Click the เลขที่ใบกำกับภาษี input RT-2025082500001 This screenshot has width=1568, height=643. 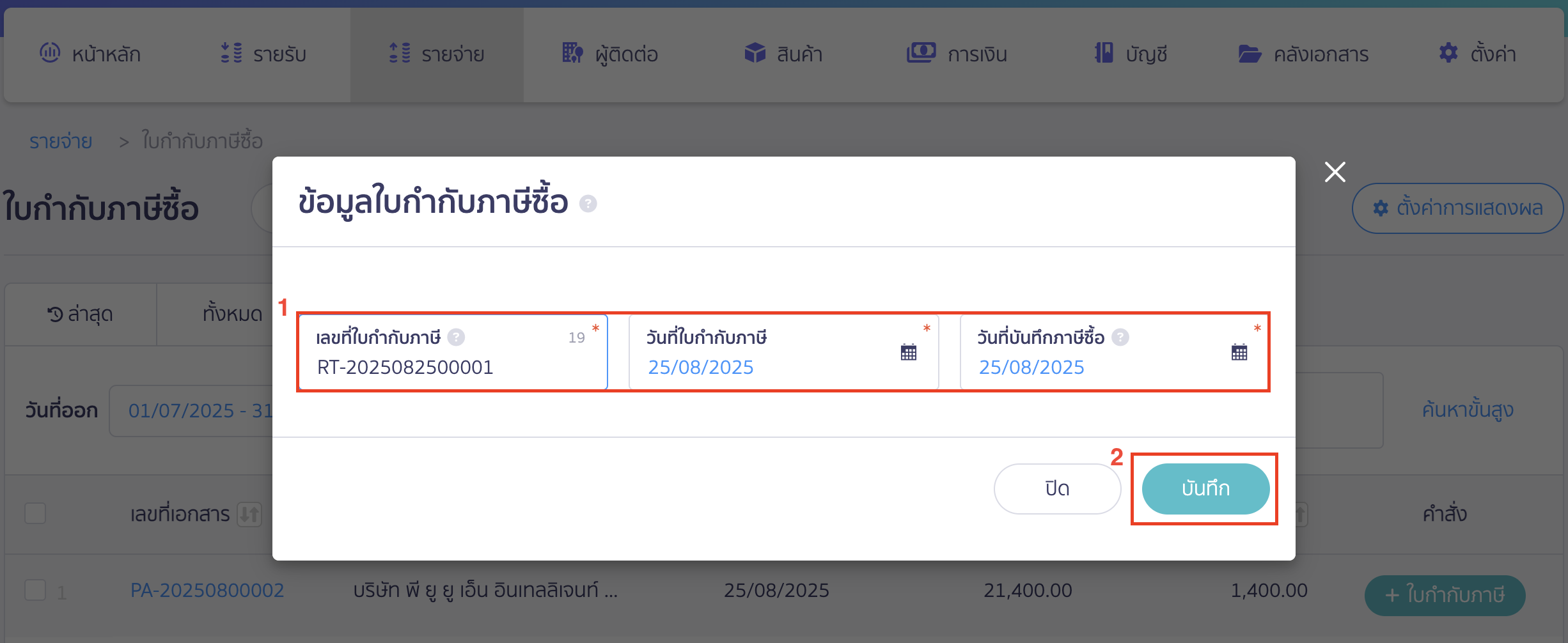[x=453, y=352]
